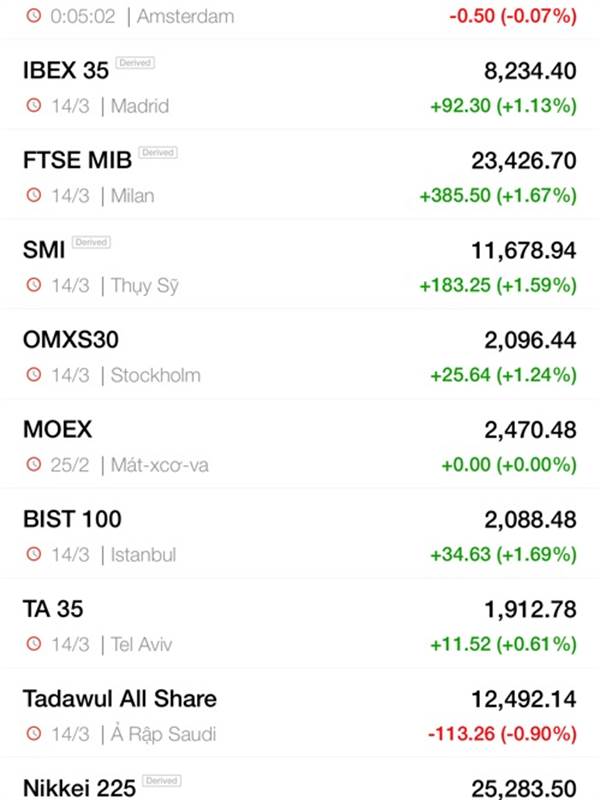The width and height of the screenshot is (600, 800).
Task: Open the Tadawul All Share index
Action: [x=119, y=698]
